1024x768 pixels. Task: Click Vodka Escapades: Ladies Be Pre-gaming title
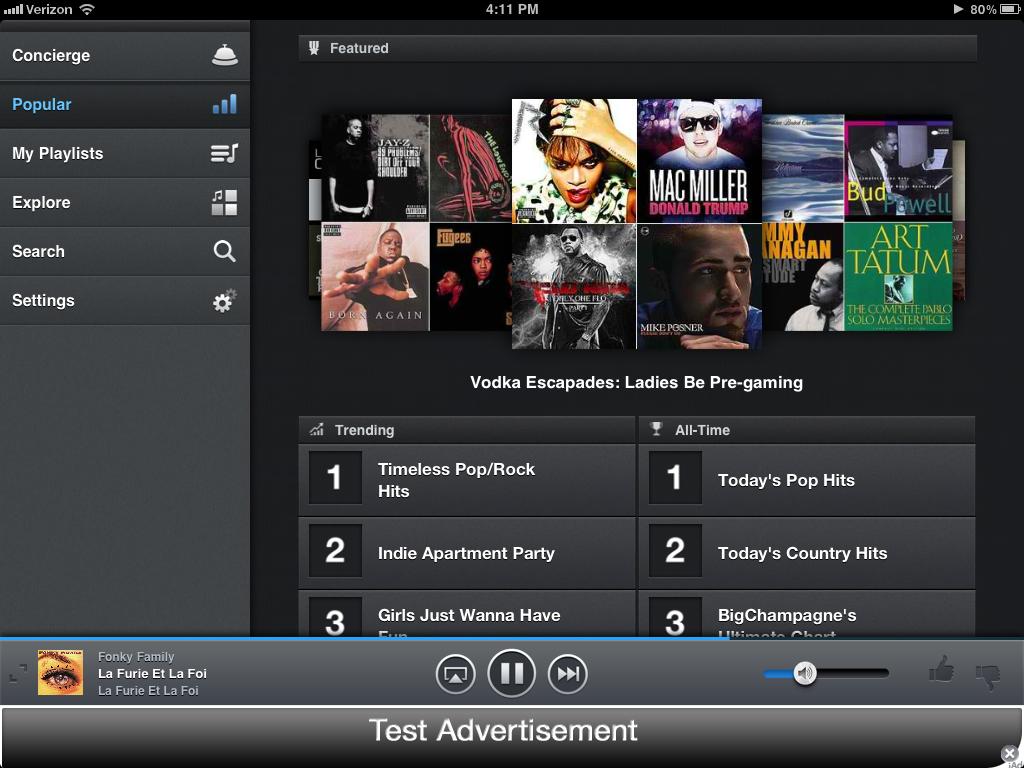pos(637,383)
